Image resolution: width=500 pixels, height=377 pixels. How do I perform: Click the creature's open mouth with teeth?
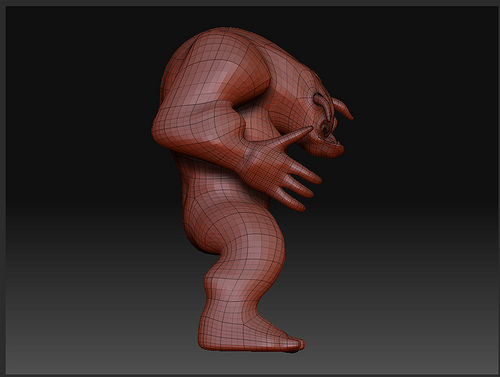pyautogui.click(x=330, y=139)
